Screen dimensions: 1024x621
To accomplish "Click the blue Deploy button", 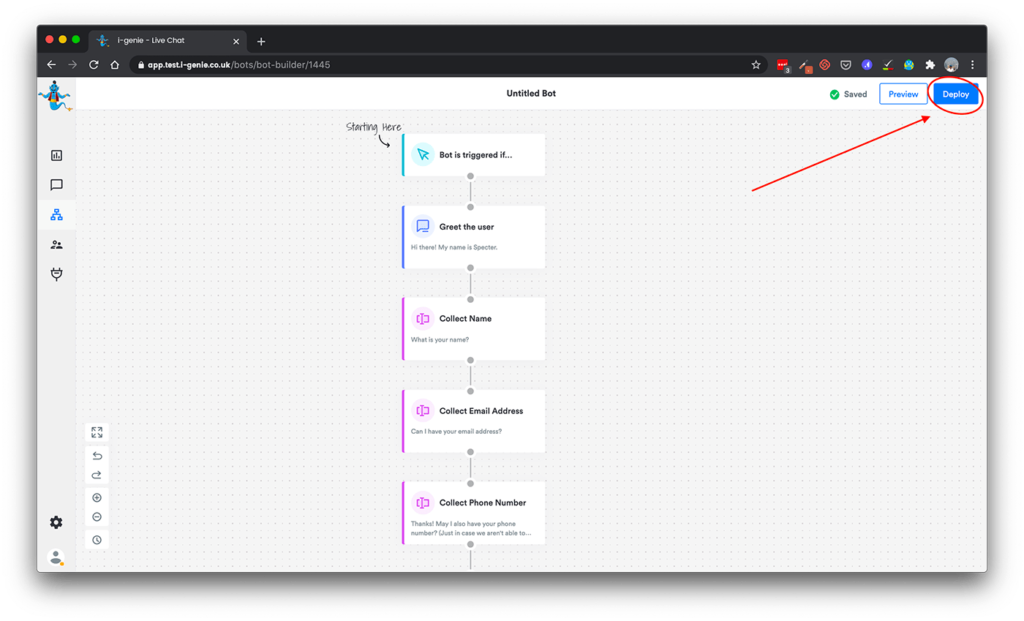I will tap(955, 94).
